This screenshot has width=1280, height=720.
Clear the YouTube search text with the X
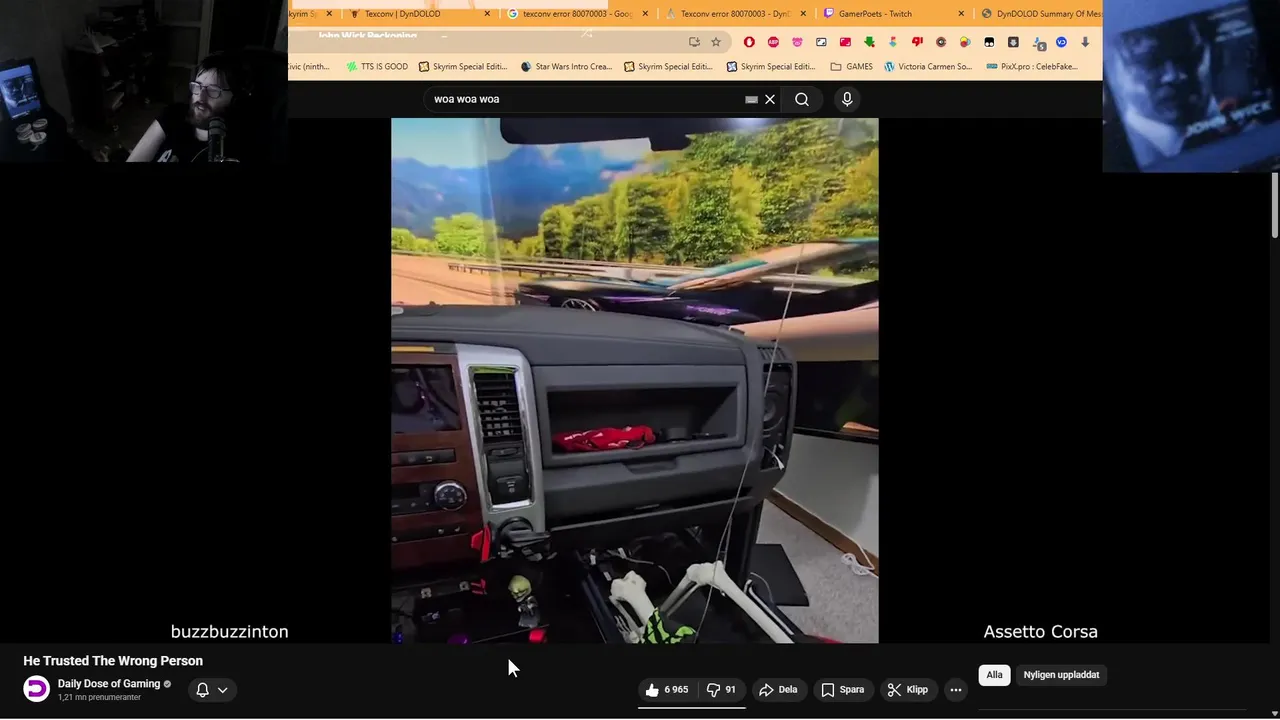[770, 99]
